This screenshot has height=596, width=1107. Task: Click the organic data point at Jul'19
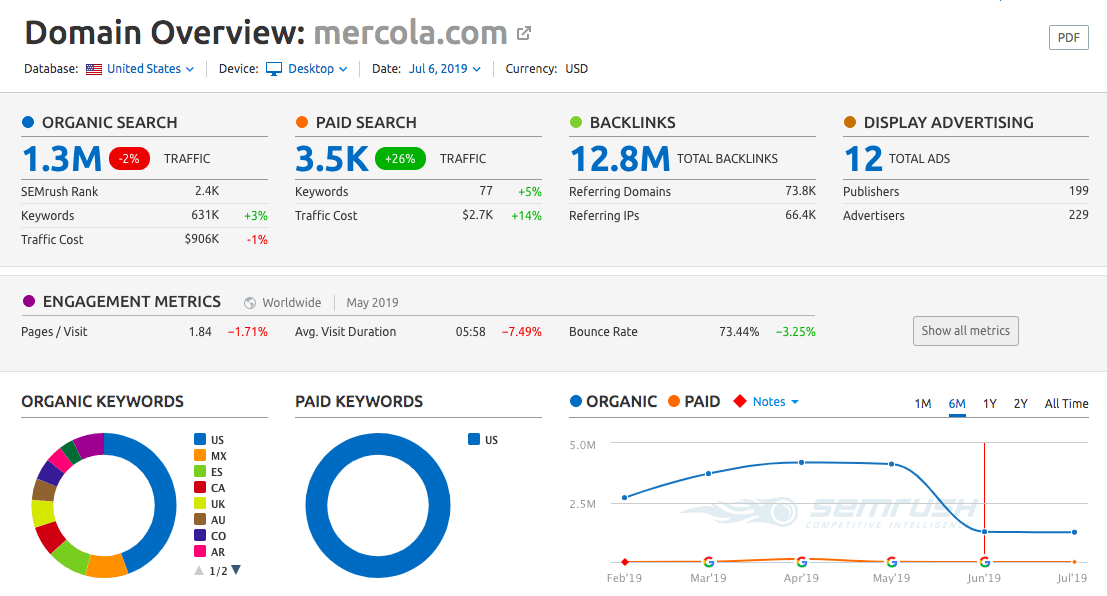[x=1075, y=532]
